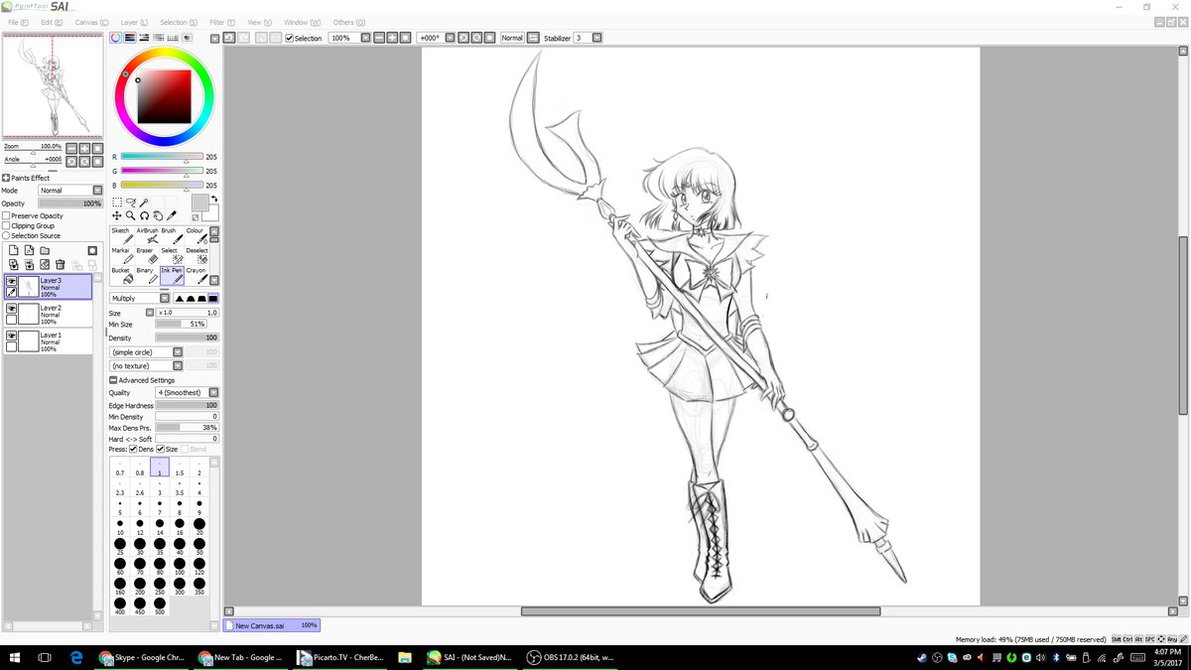Viewport: 1191px width, 670px height.
Task: Open the Canvas menu
Action: [x=91, y=23]
